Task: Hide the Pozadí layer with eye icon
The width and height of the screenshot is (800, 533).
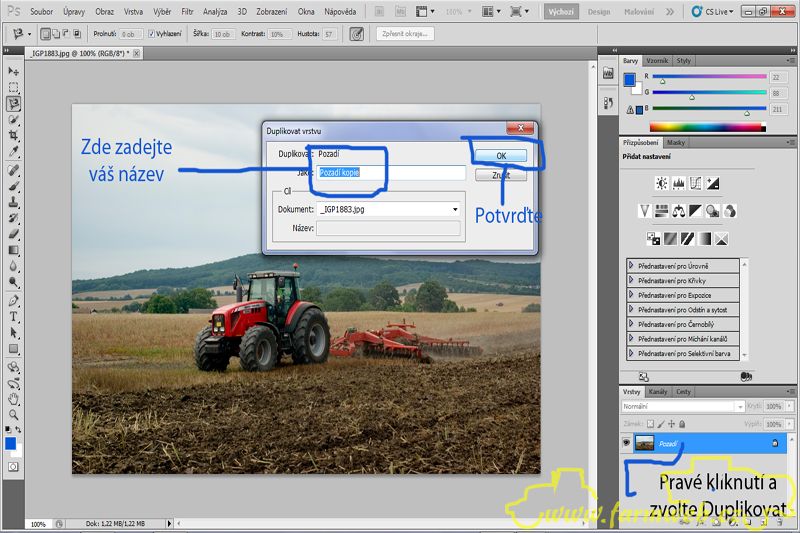Action: tap(625, 443)
